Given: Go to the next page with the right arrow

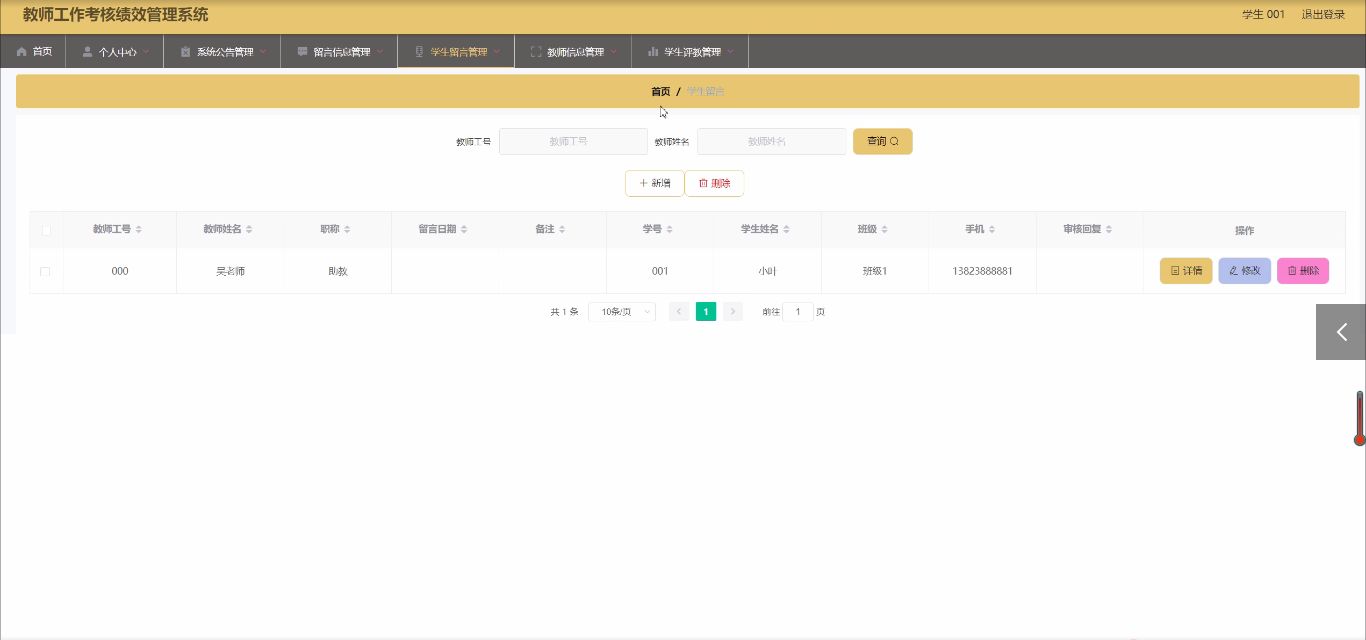Looking at the screenshot, I should (733, 312).
